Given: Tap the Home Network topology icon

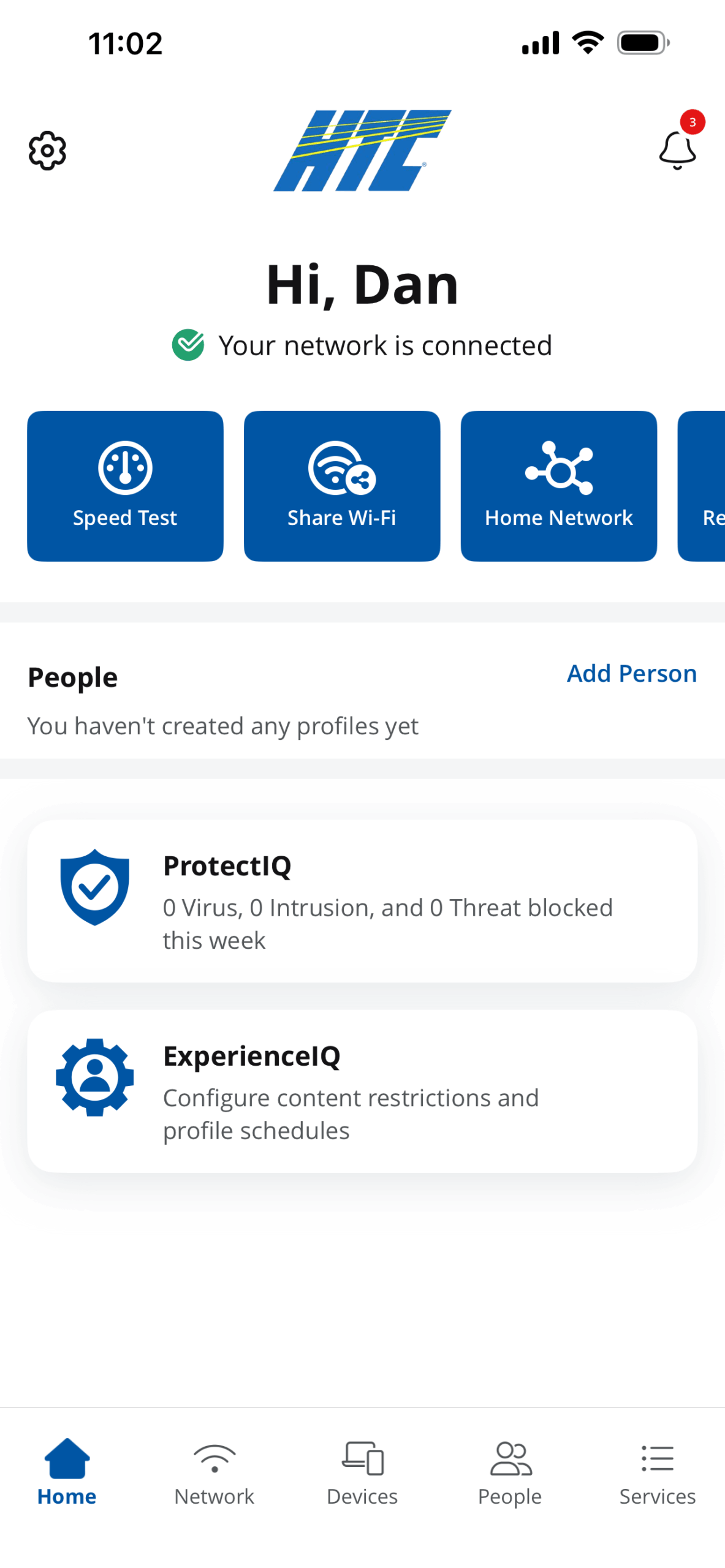Looking at the screenshot, I should 559,468.
